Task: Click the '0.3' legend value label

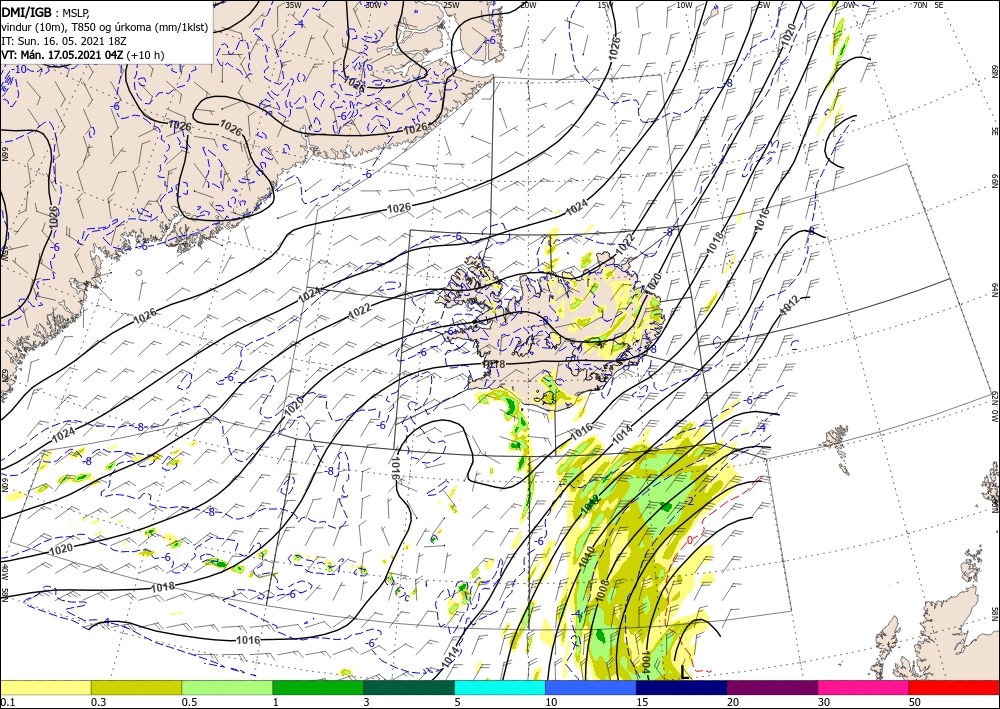Action: [98, 702]
